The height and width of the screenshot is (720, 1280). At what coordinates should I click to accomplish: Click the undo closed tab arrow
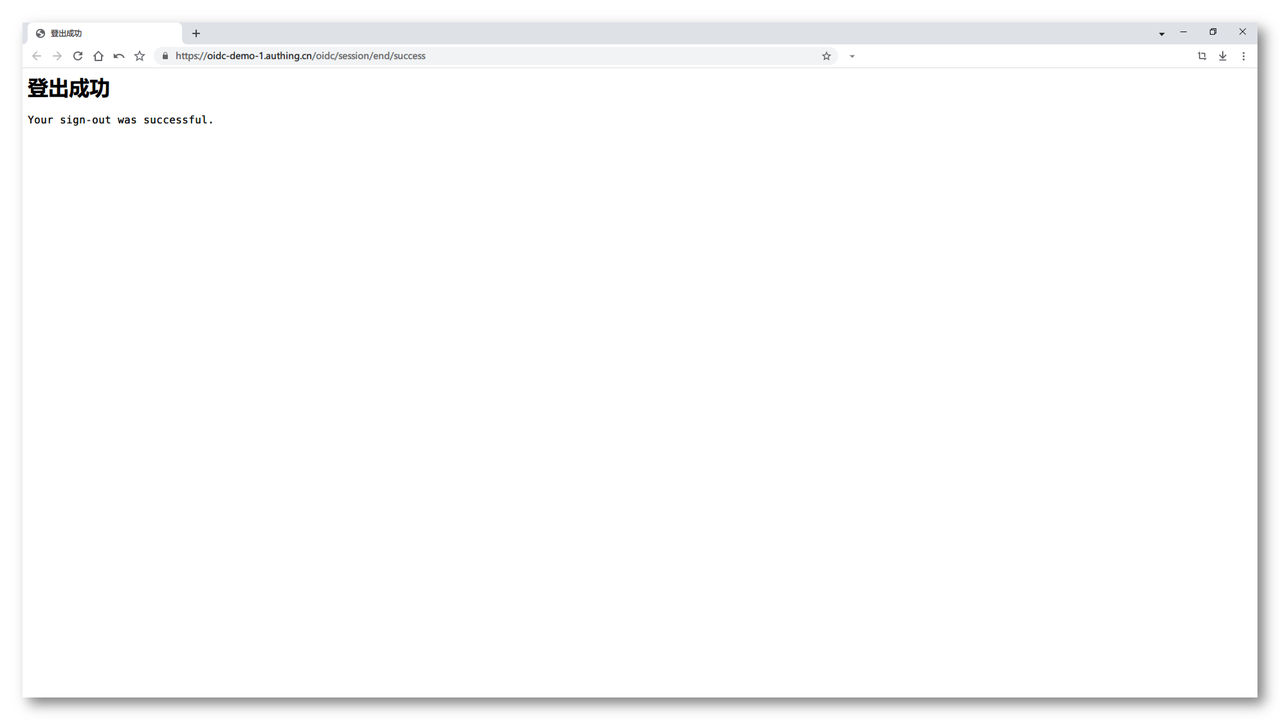coord(119,56)
